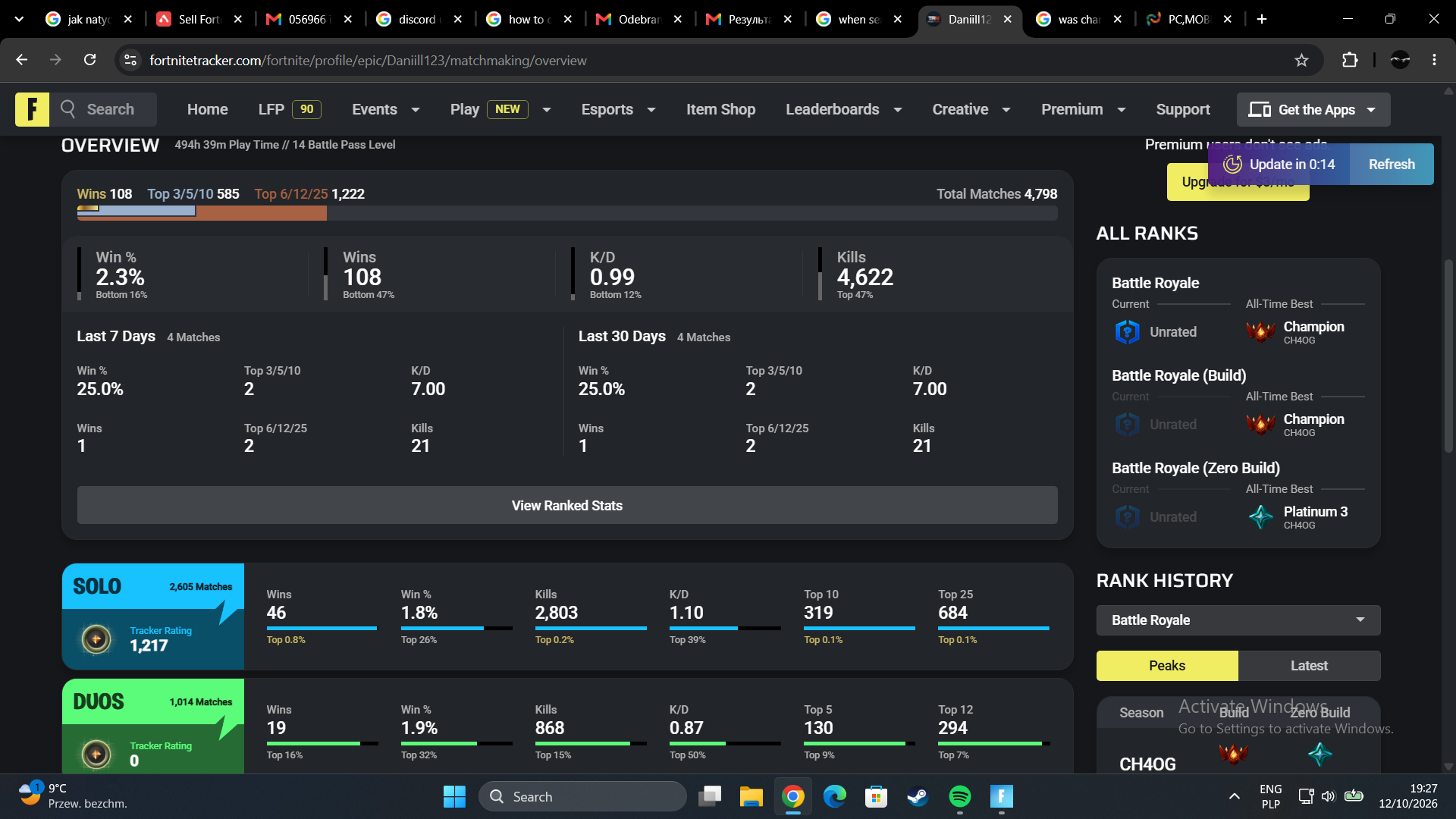Click the Fortnite Tracker yellow F logo

coord(32,109)
